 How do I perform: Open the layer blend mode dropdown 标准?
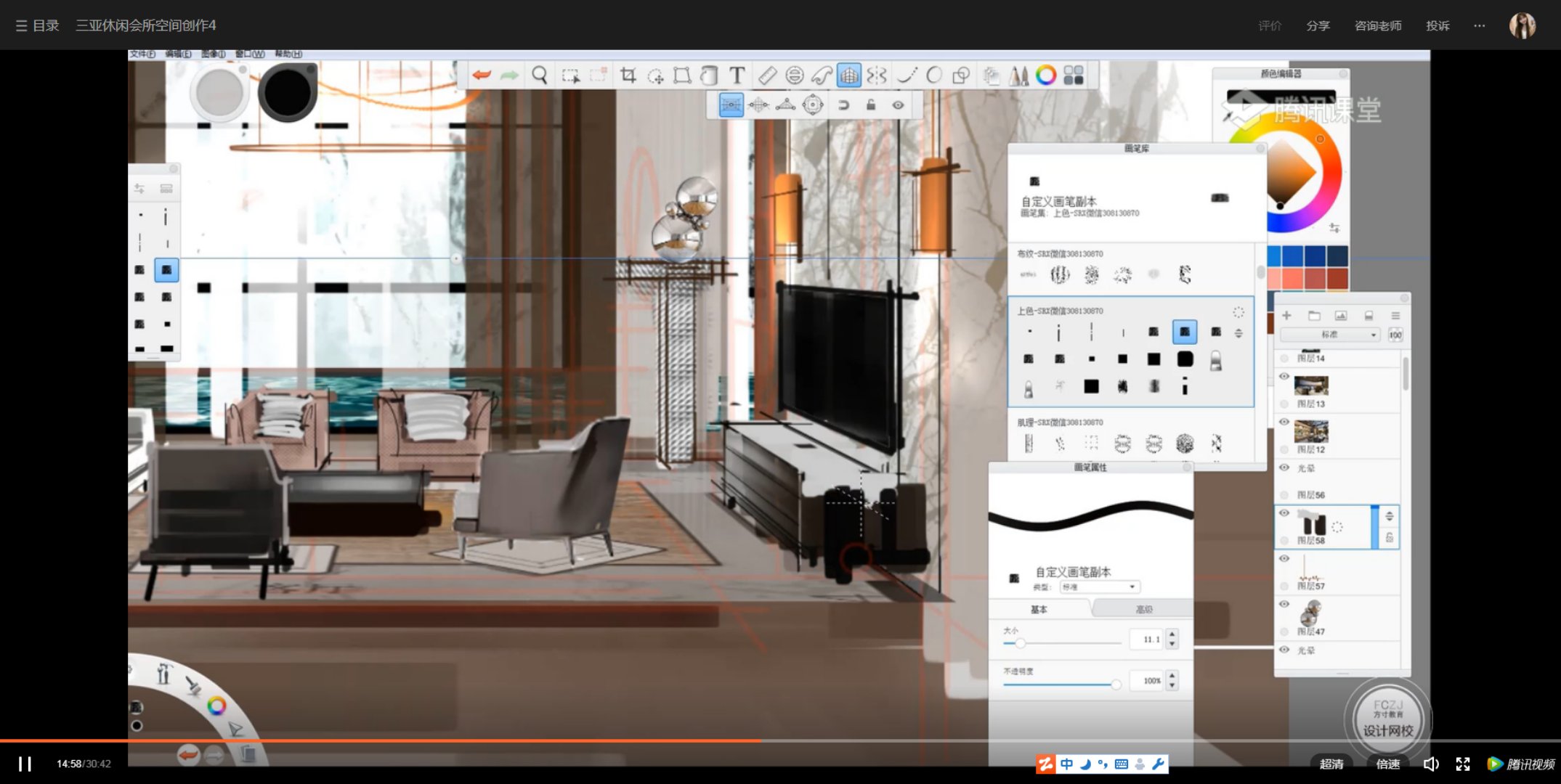[1329, 335]
